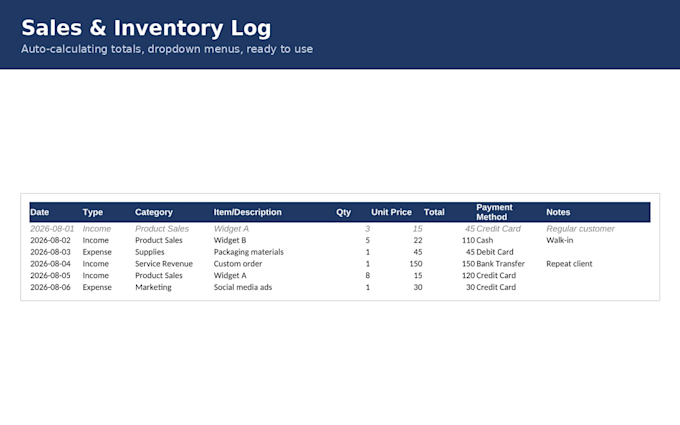Click quantity "8" in the 2026-08-05 row
This screenshot has height=425, width=680.
[367, 275]
